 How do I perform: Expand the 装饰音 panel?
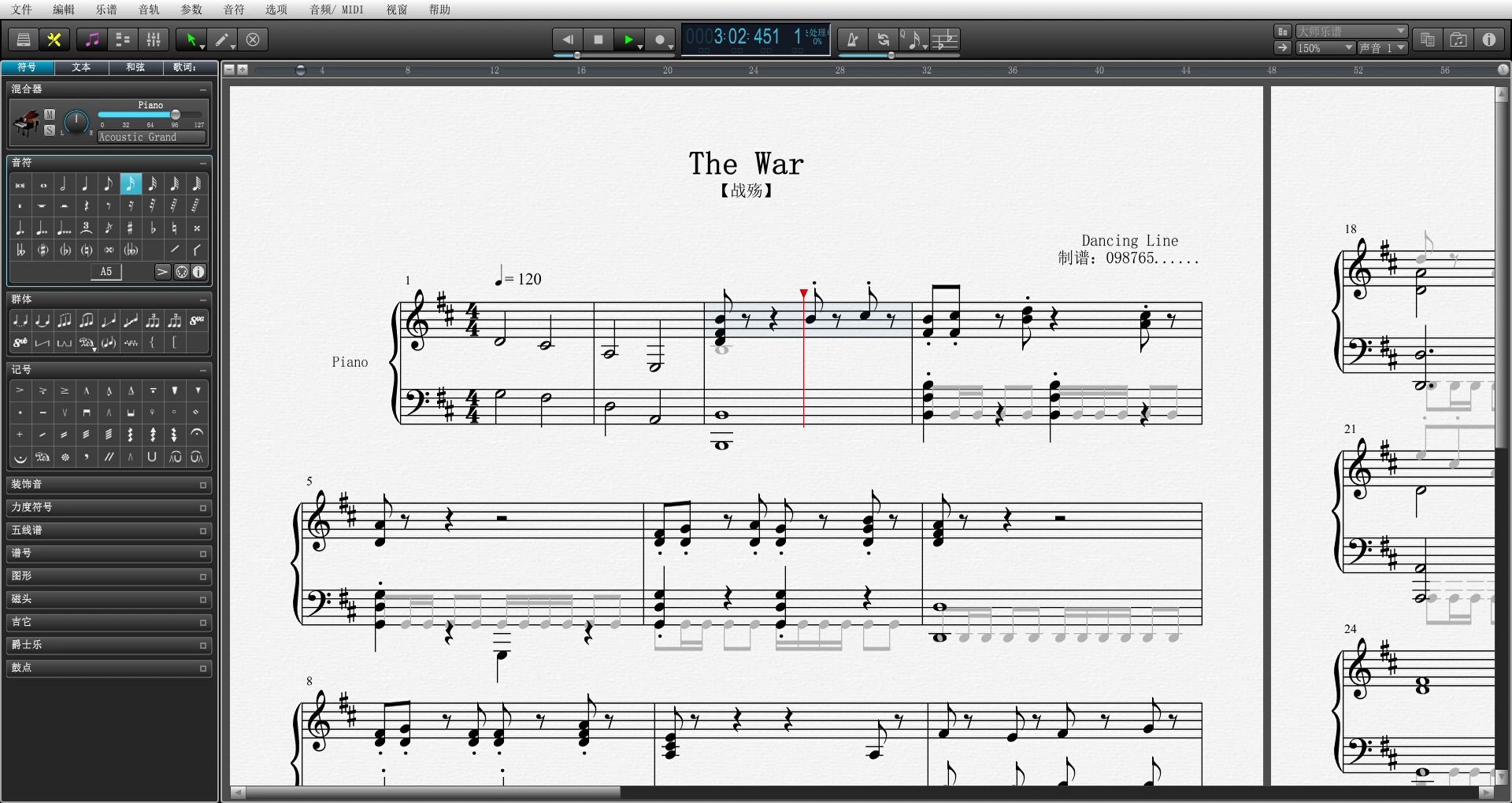[109, 485]
